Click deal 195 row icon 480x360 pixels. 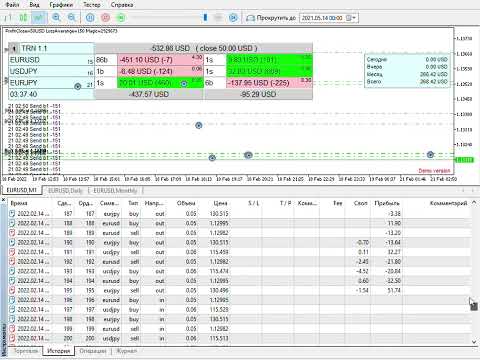tap(12, 290)
